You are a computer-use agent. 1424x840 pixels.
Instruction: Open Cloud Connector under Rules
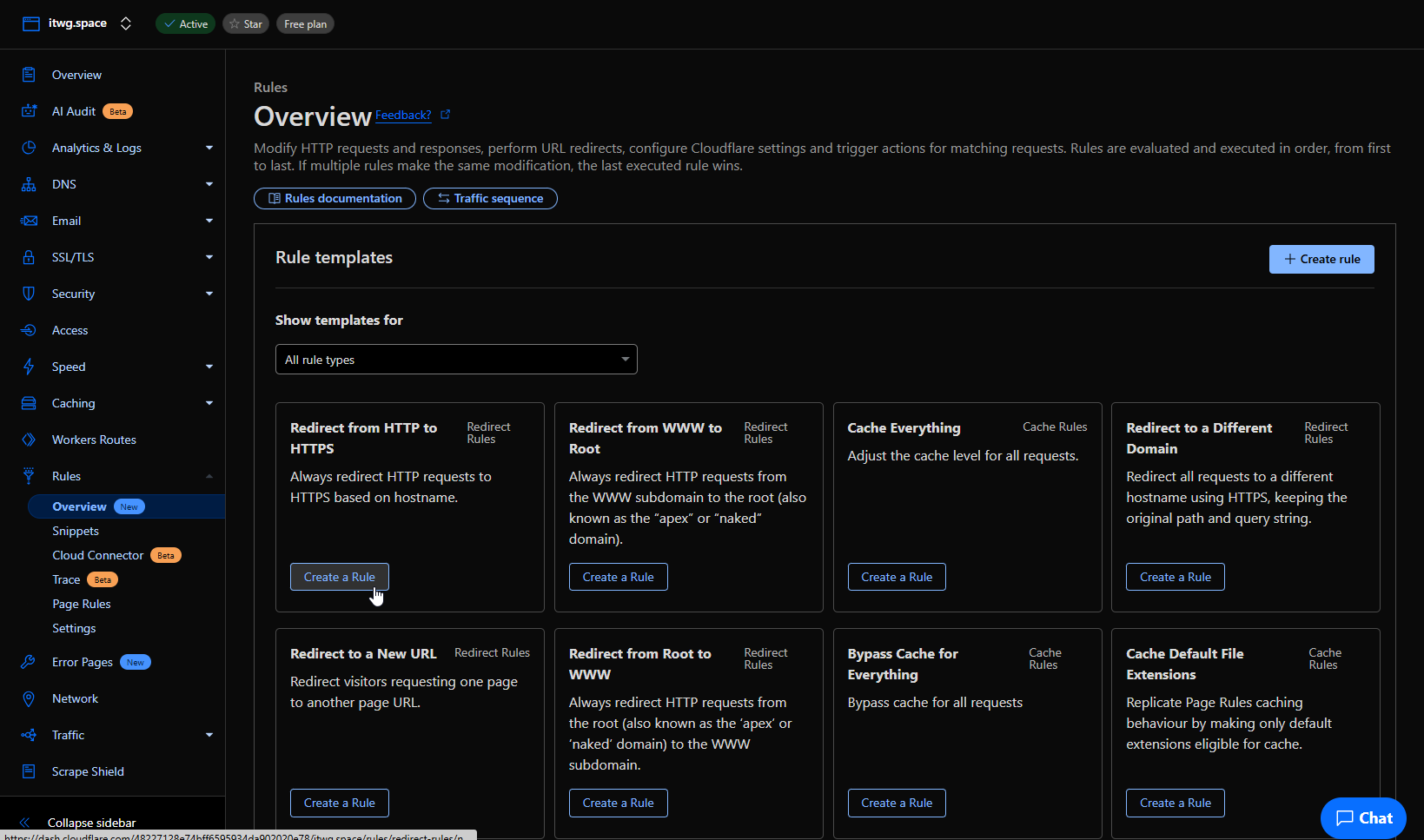click(x=98, y=555)
